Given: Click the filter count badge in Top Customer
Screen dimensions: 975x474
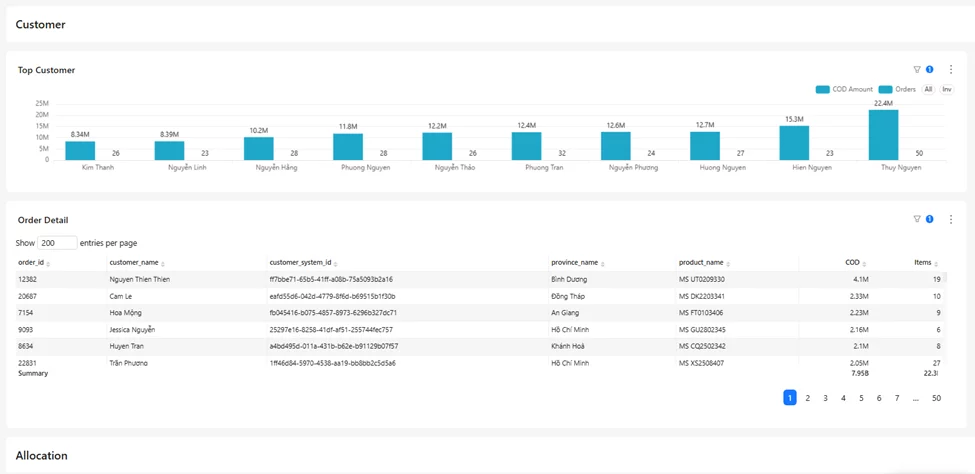Looking at the screenshot, I should click(x=930, y=70).
